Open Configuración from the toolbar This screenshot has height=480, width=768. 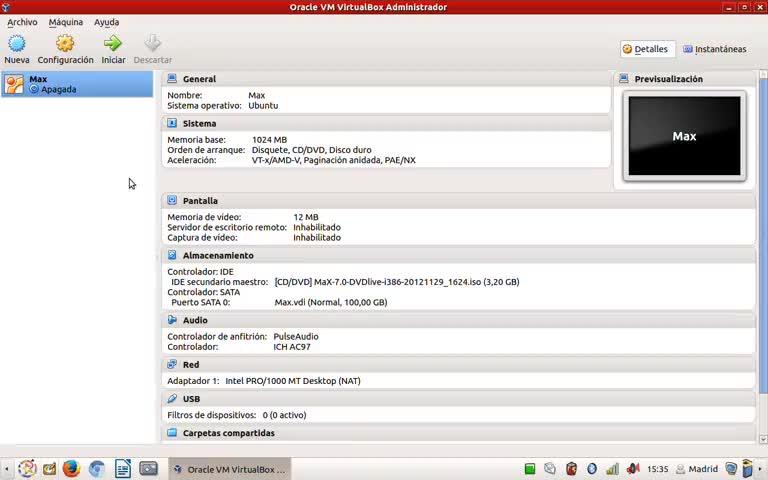pyautogui.click(x=65, y=44)
